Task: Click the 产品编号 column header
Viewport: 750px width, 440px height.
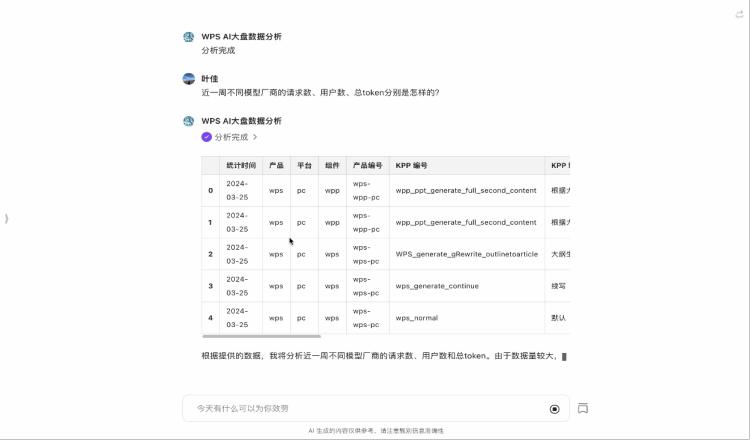Action: (367, 165)
